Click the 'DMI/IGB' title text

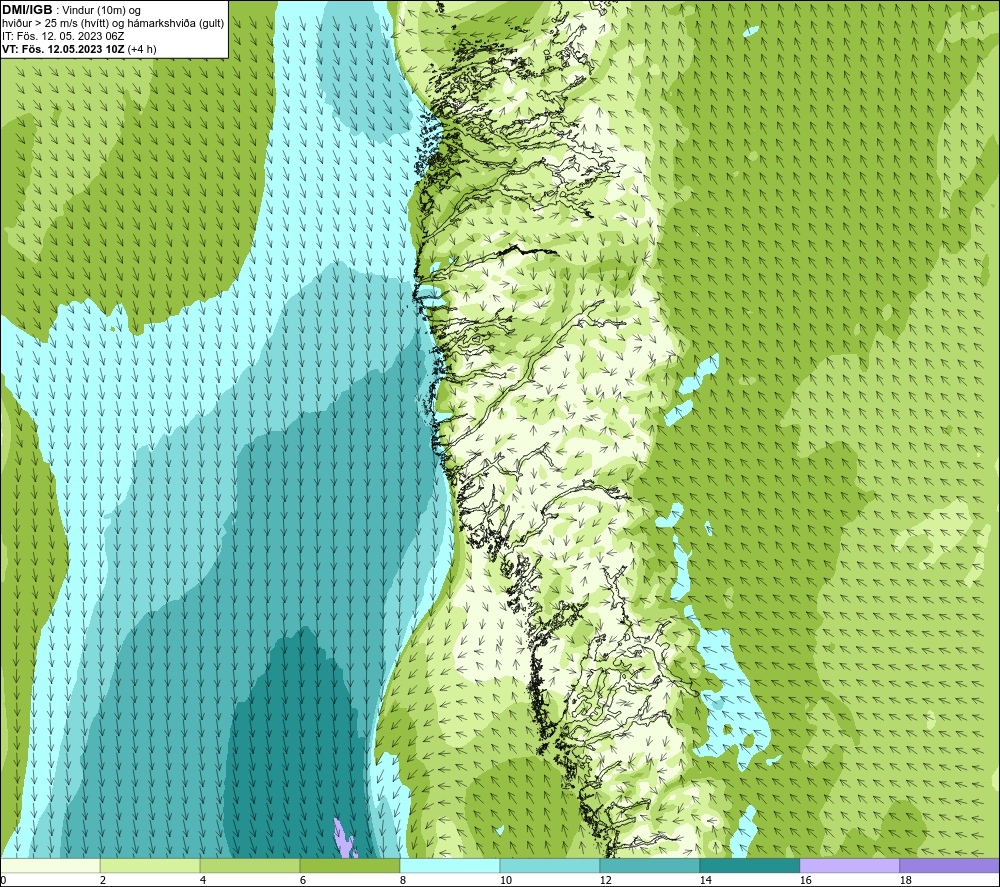click(x=27, y=10)
